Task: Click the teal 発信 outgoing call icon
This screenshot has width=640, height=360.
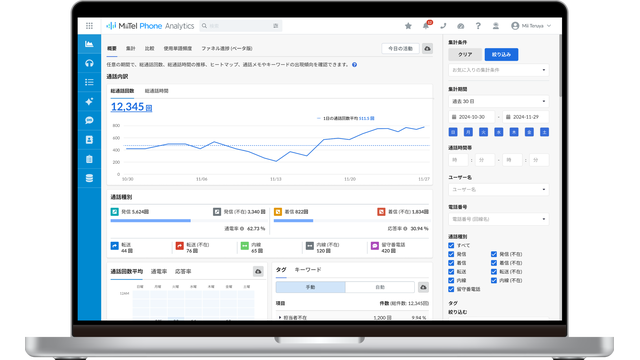Action: tap(114, 211)
